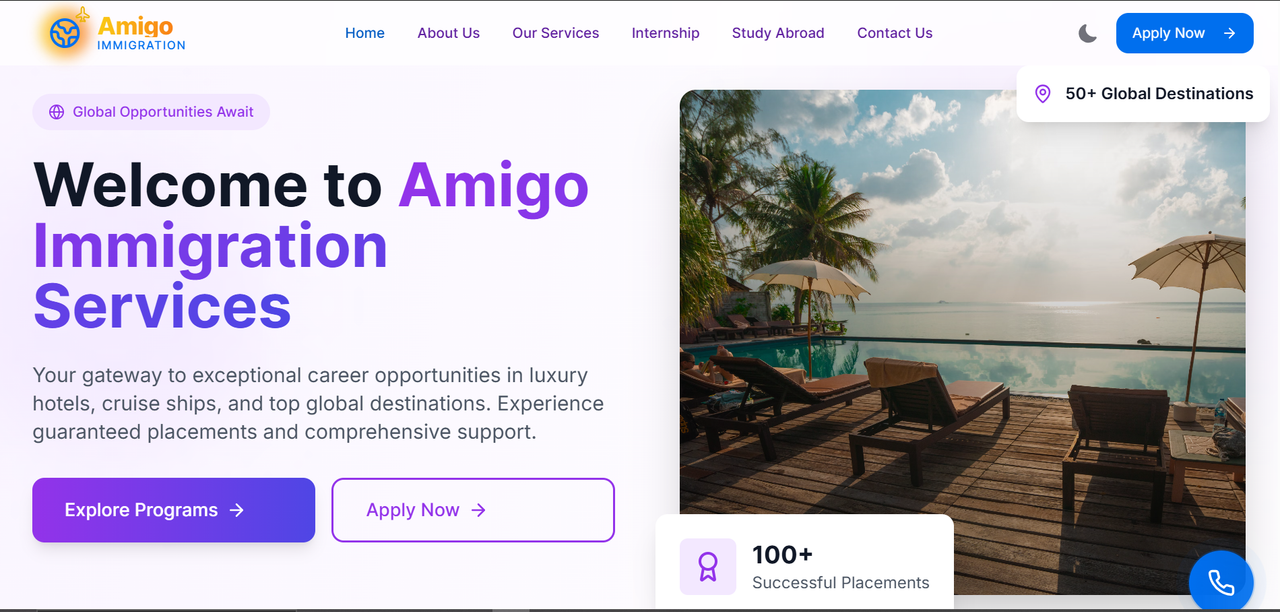Click the Explore Programs button

click(x=174, y=510)
